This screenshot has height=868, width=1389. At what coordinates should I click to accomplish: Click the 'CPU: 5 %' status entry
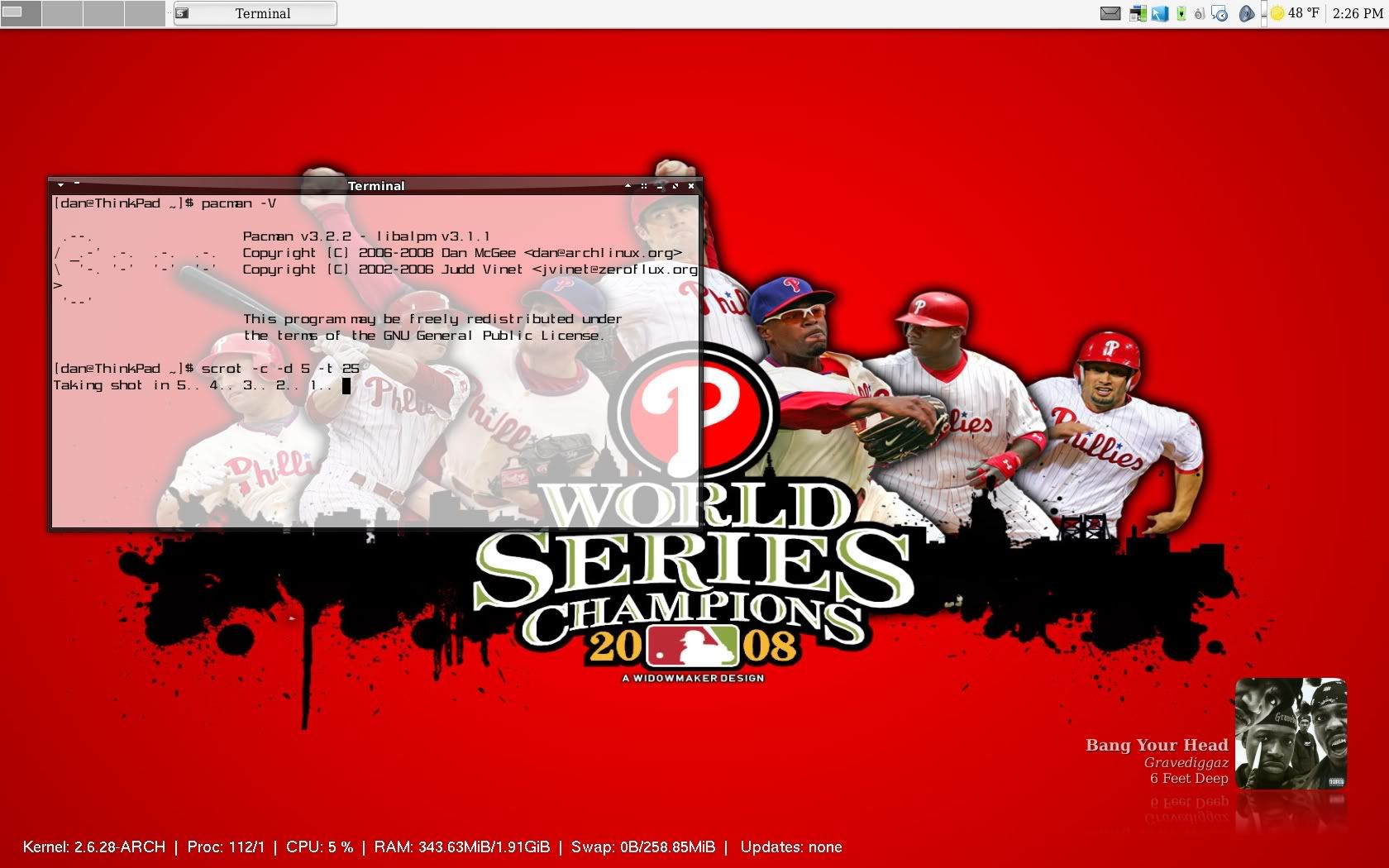319,847
